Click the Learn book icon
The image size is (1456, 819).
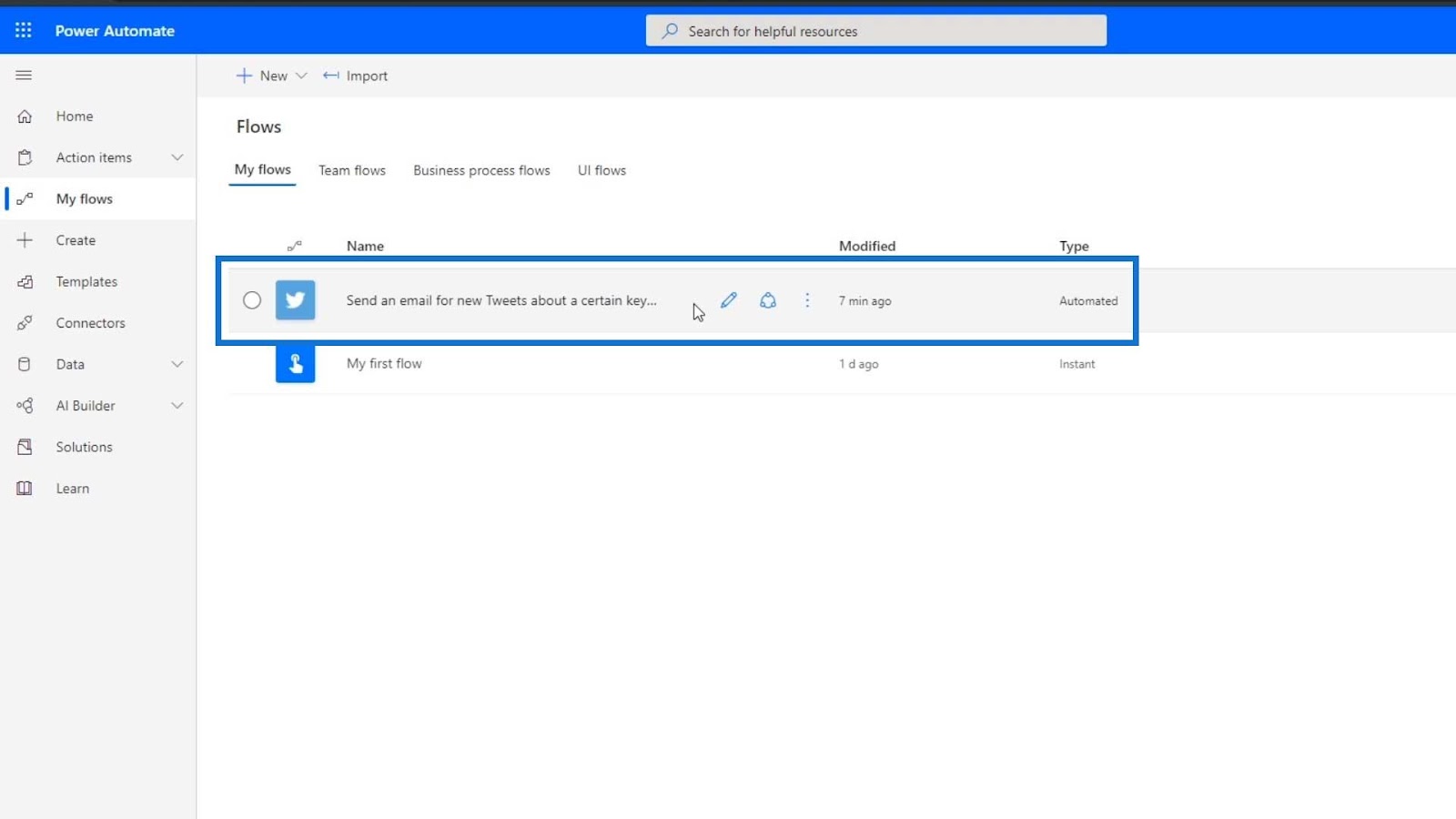[x=25, y=489]
